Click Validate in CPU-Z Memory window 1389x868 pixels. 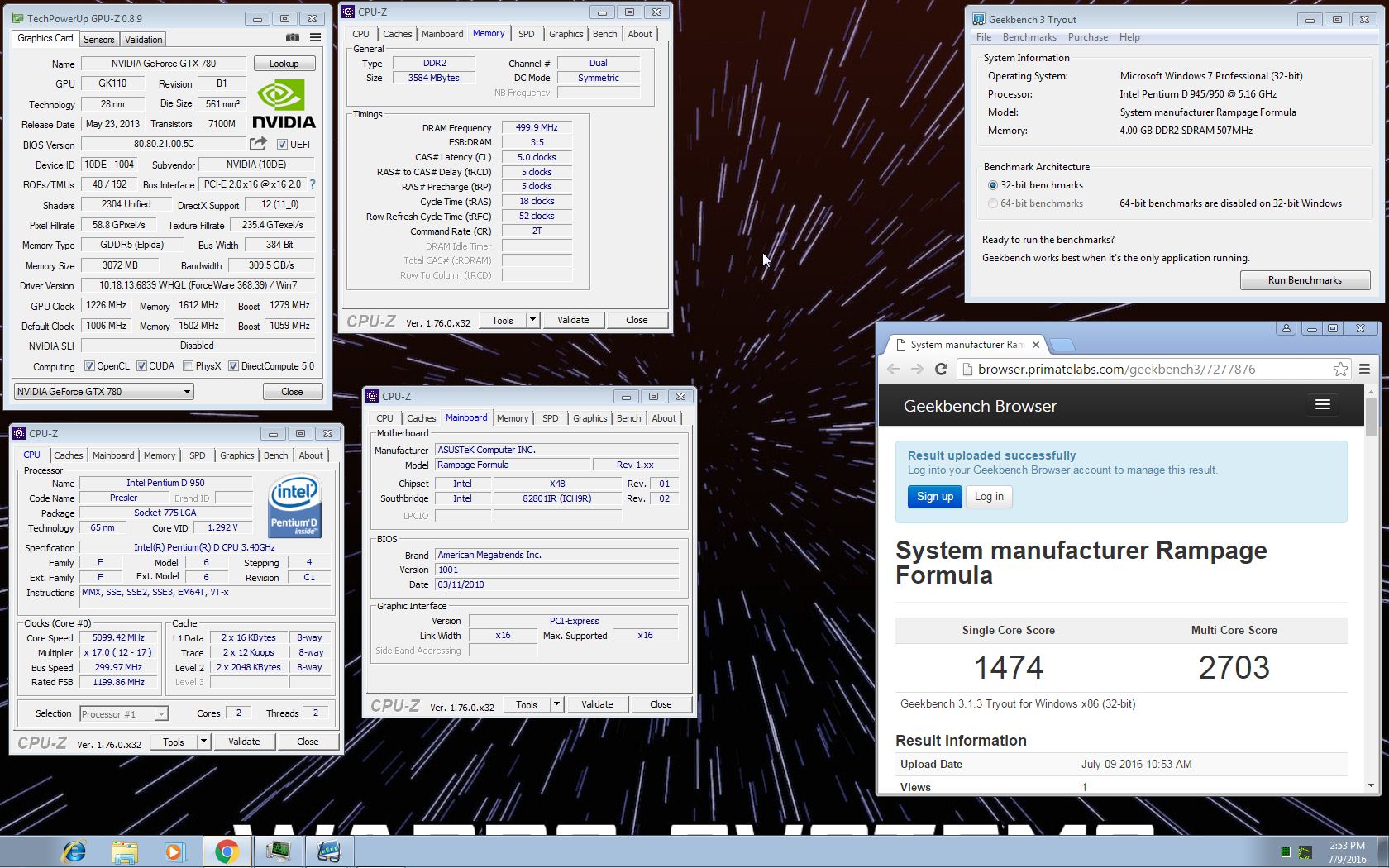click(573, 320)
